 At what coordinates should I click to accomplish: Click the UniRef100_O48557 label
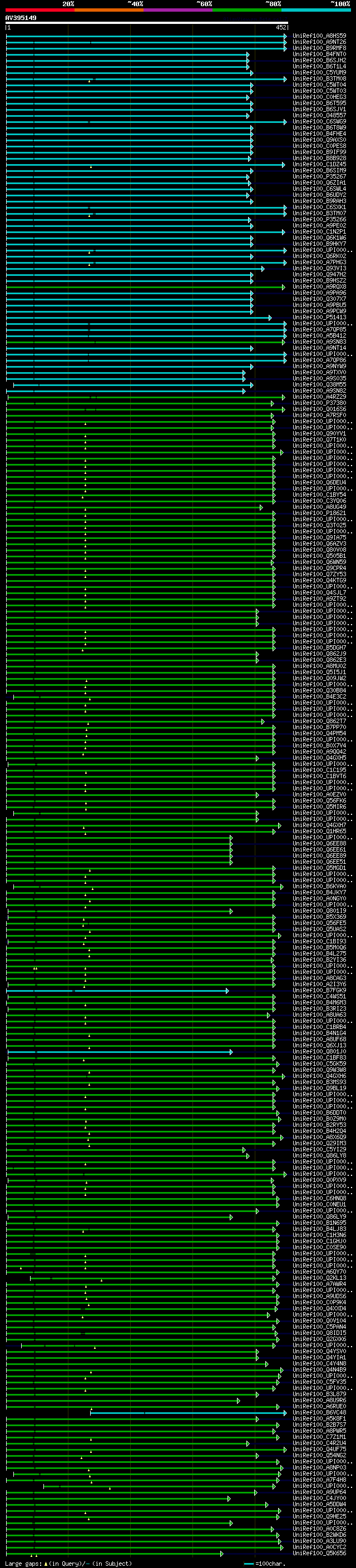pos(319,116)
